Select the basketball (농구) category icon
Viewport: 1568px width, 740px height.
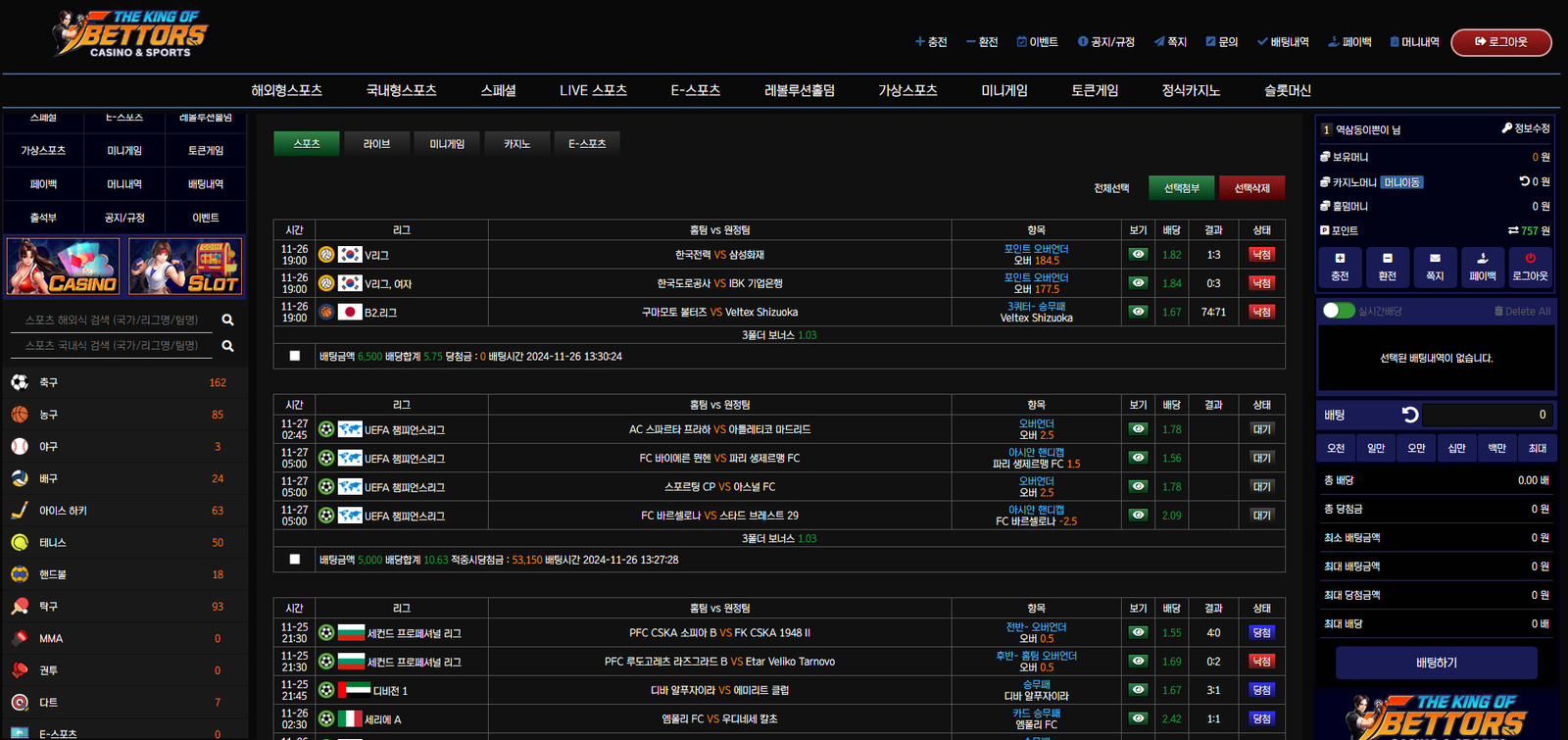coord(20,415)
